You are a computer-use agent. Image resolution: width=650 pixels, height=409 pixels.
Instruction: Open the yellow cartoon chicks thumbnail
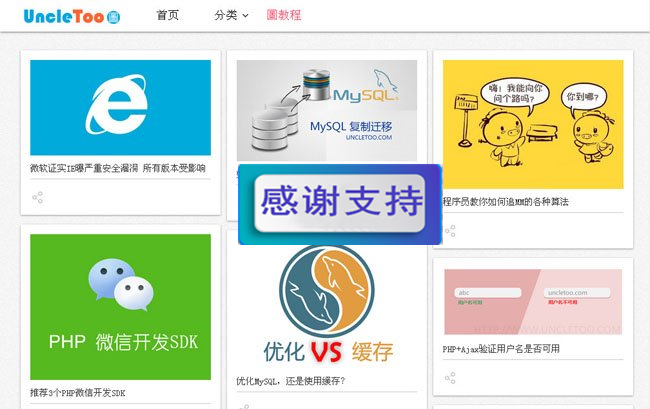pyautogui.click(x=533, y=124)
